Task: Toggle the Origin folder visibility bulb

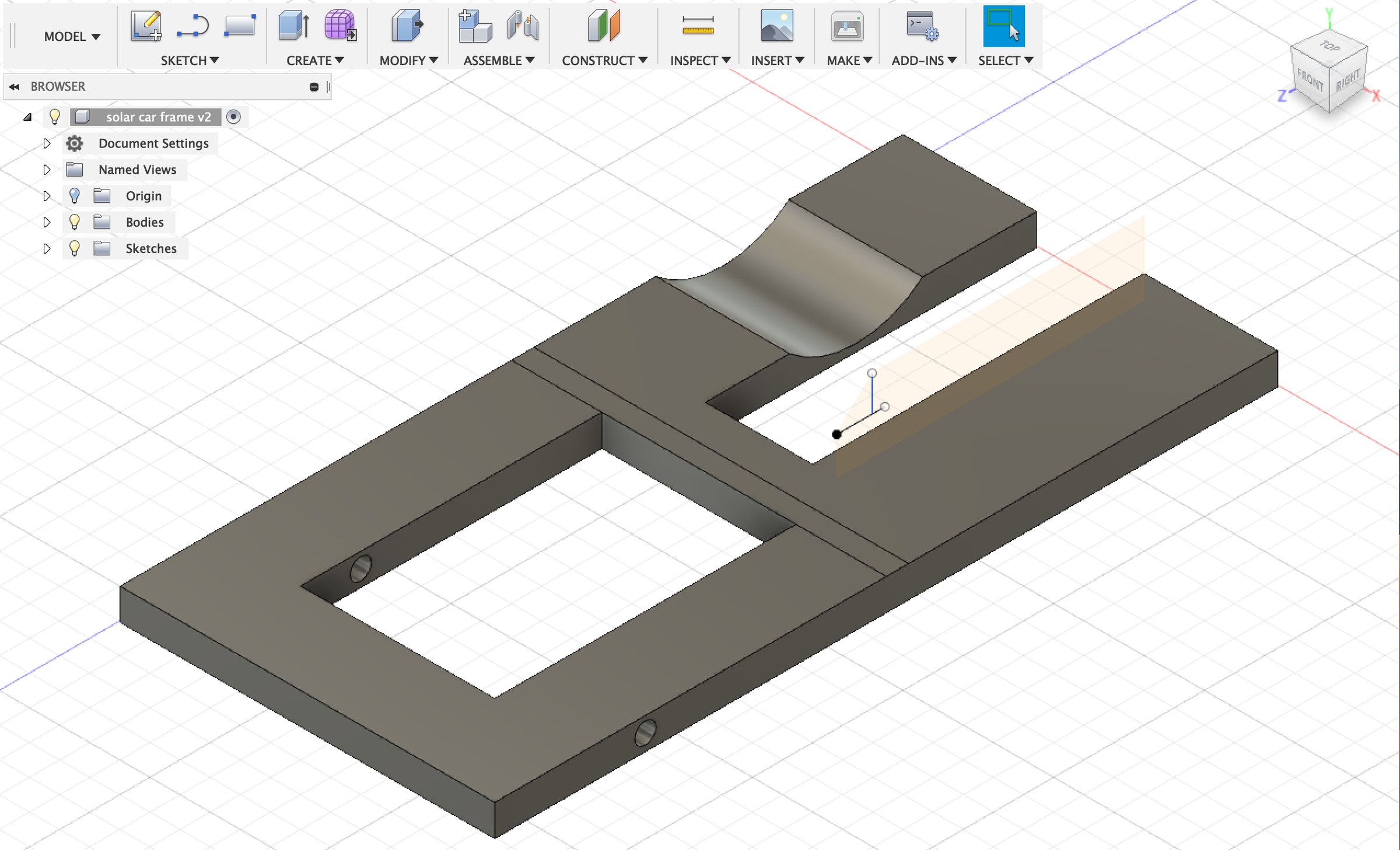Action: tap(74, 195)
